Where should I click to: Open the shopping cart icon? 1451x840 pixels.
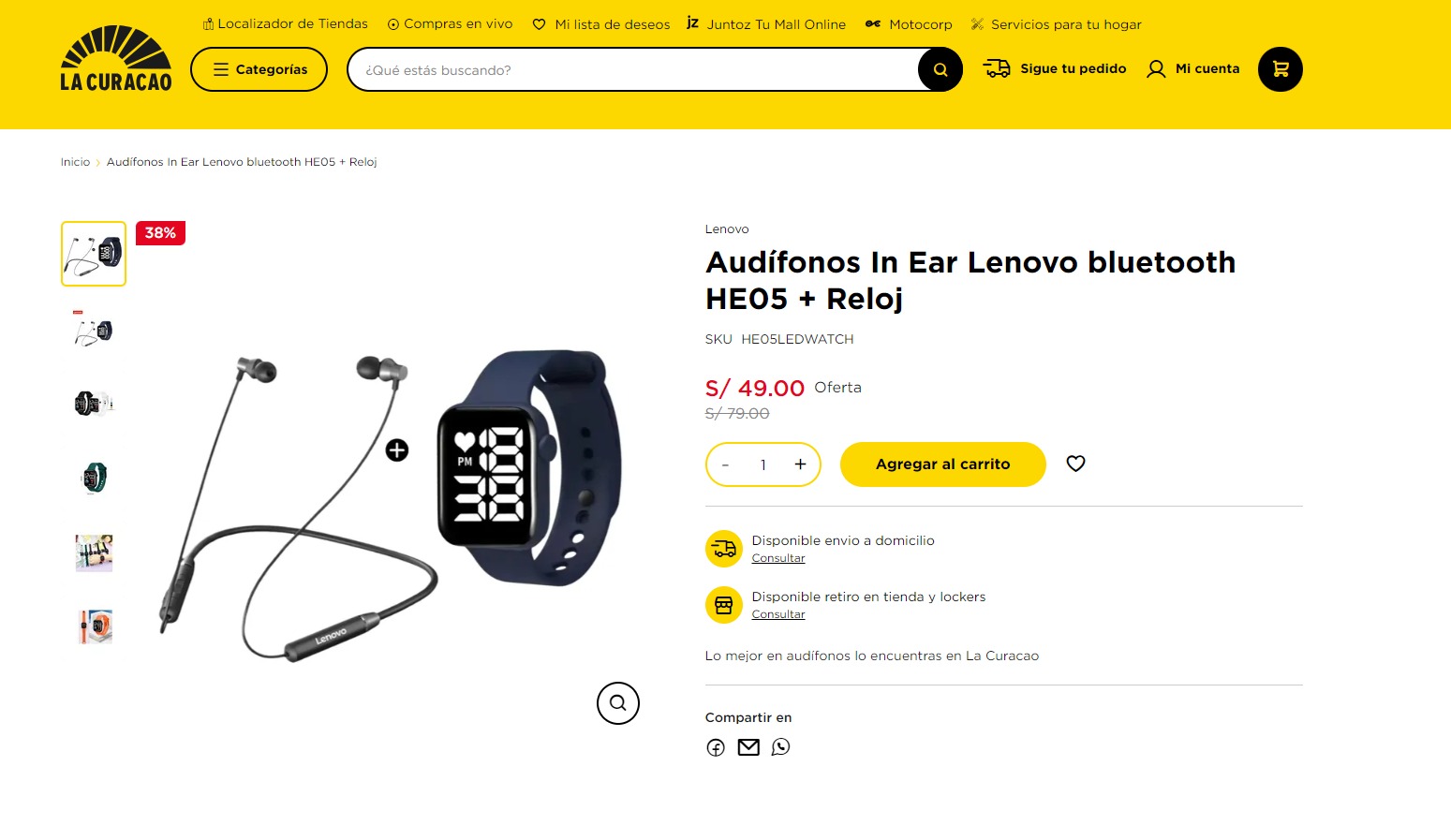tap(1280, 69)
